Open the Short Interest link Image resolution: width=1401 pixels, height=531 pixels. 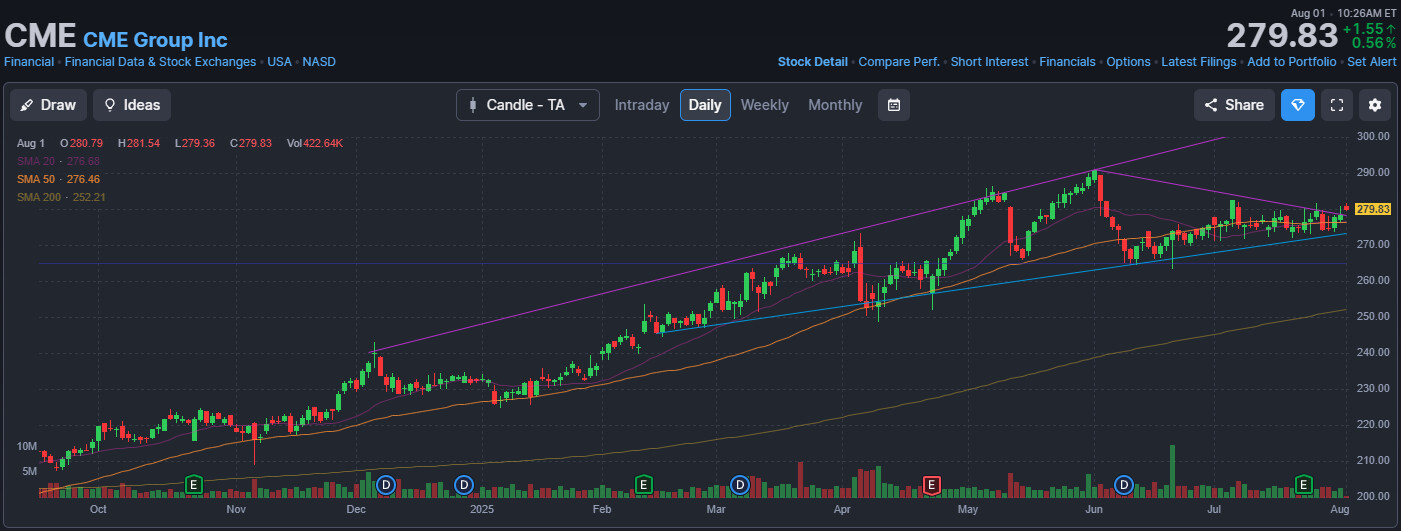tap(989, 62)
